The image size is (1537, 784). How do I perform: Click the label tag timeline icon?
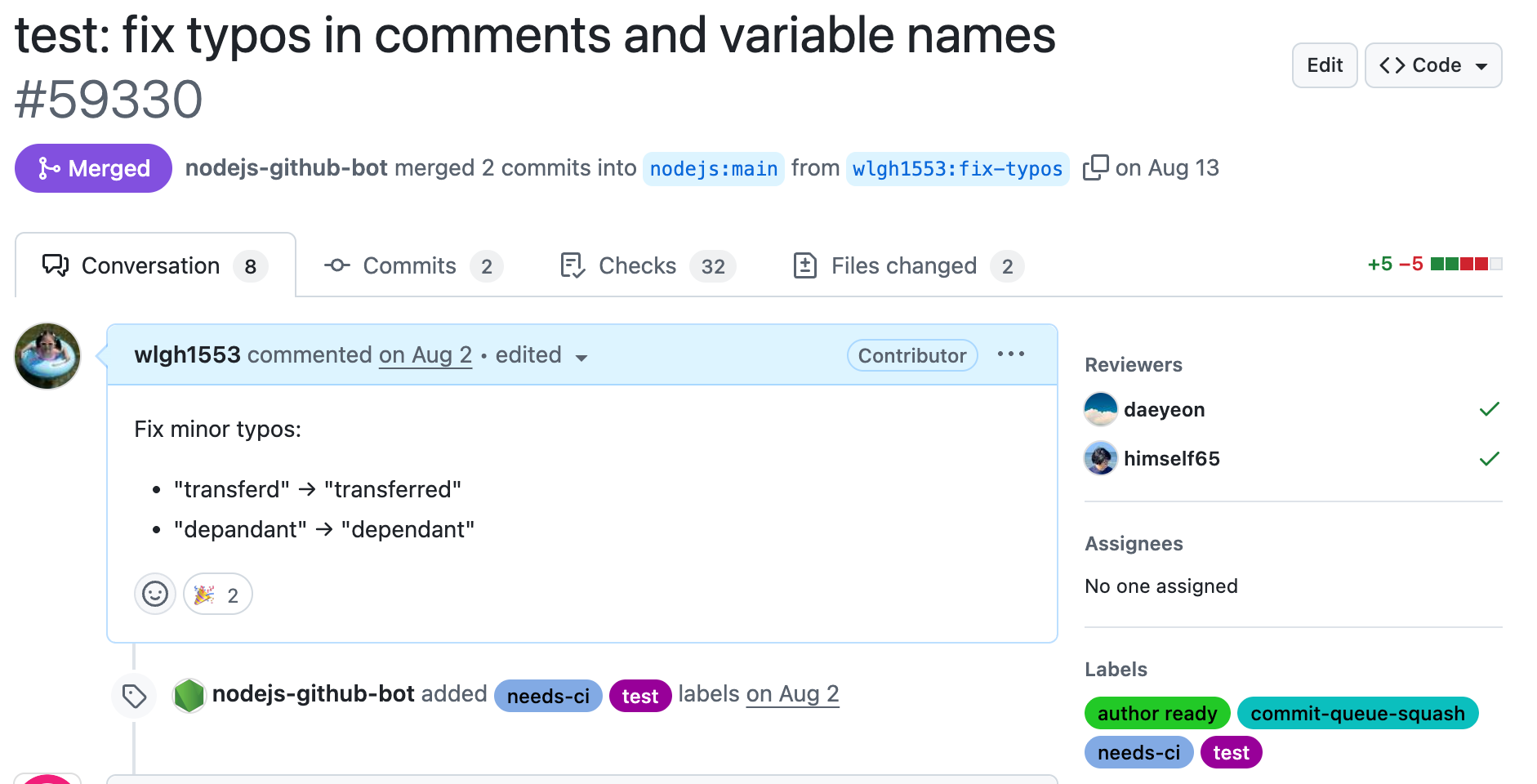[134, 697]
